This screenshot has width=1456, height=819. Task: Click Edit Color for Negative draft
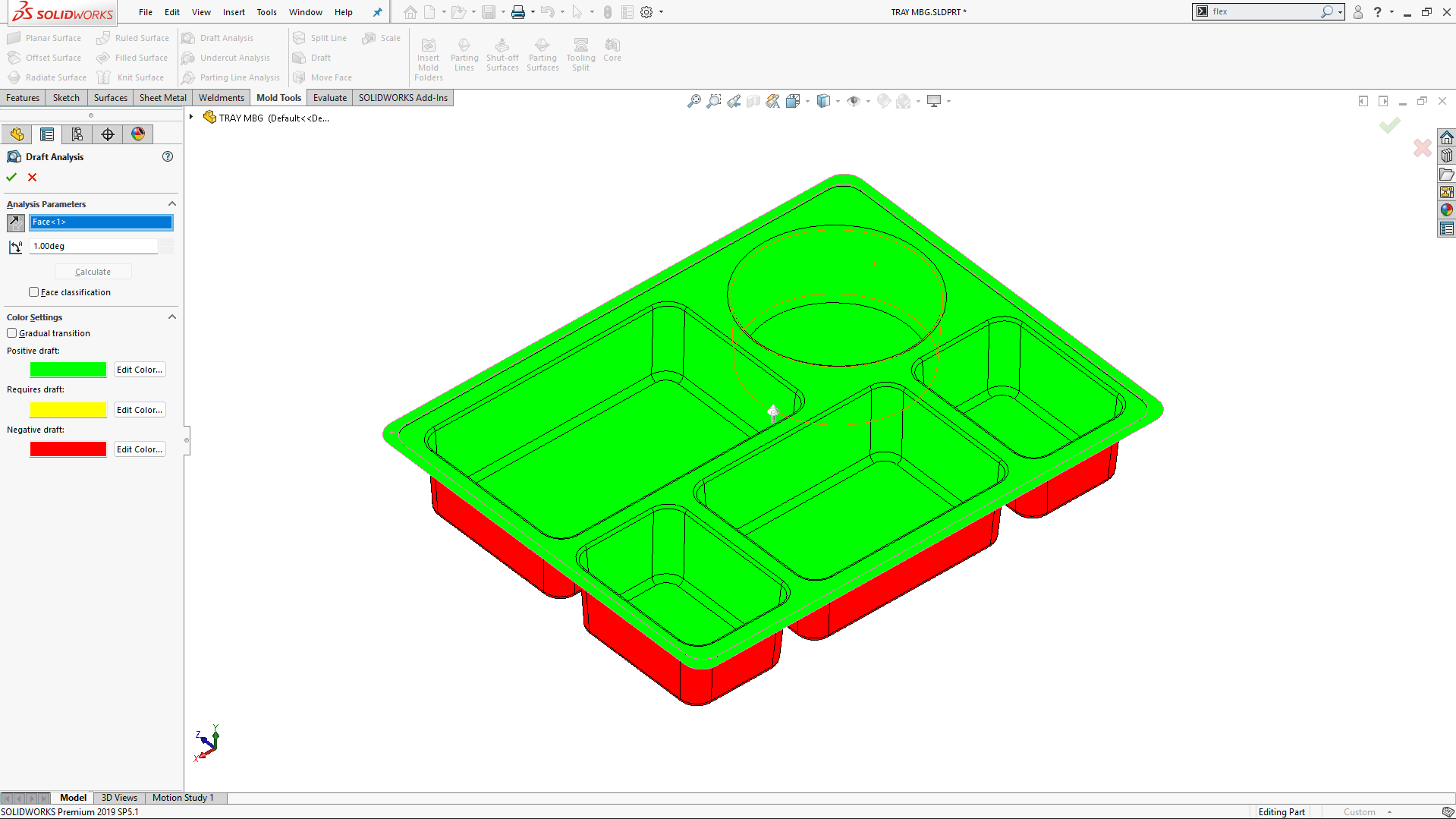[x=140, y=449]
